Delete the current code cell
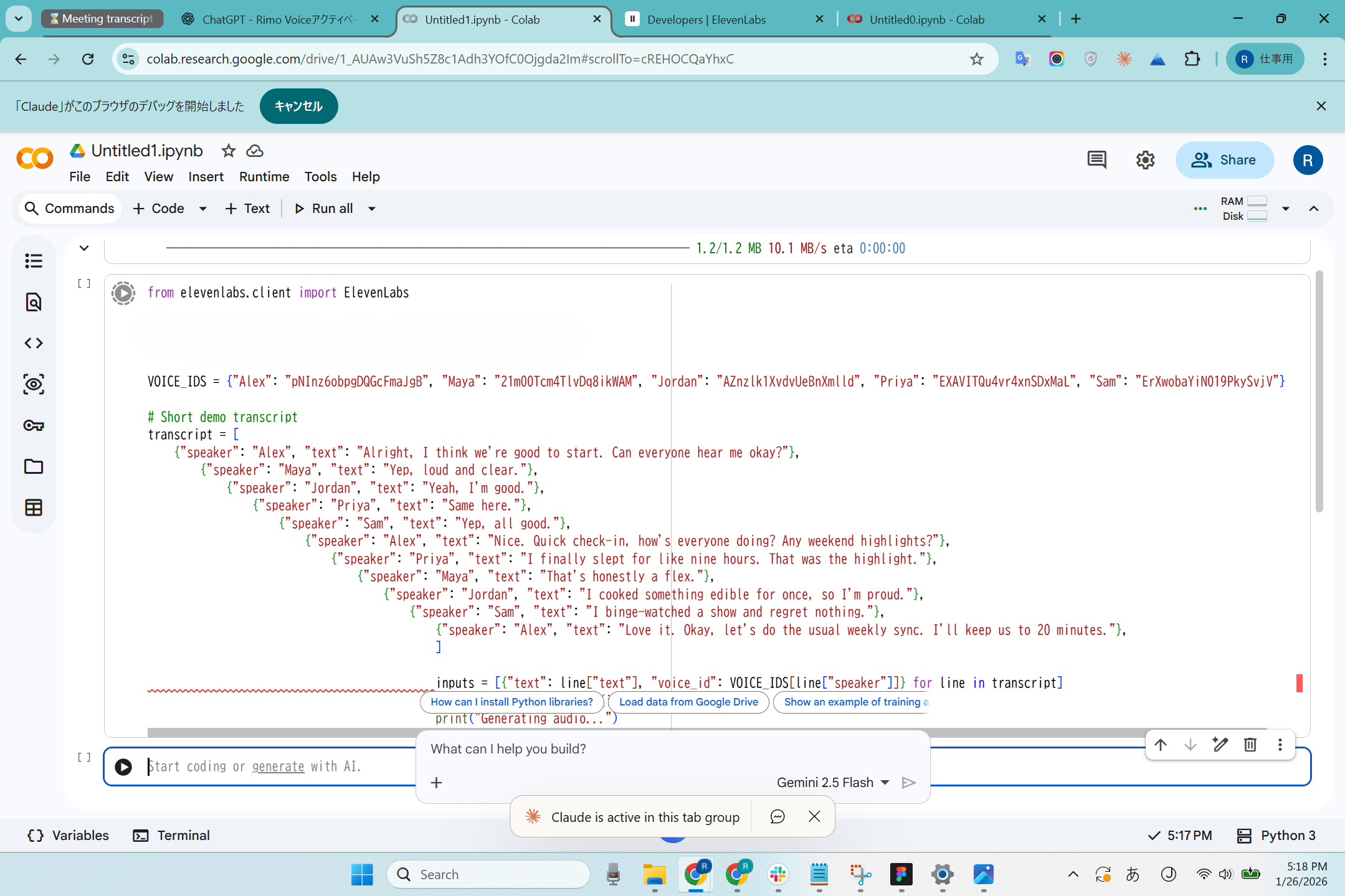This screenshot has width=1345, height=896. 1250,745
